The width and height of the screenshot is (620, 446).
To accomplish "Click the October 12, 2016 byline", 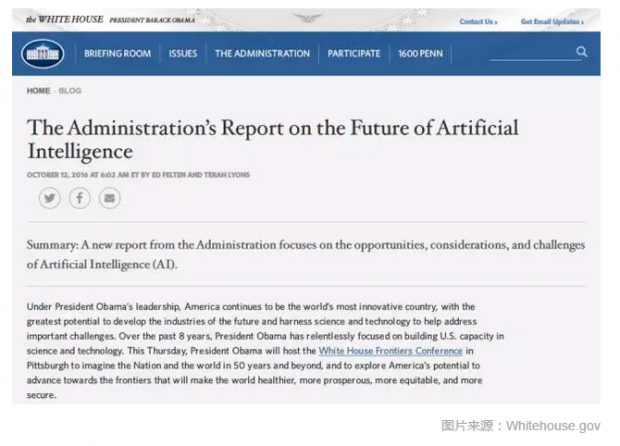I will pyautogui.click(x=138, y=175).
